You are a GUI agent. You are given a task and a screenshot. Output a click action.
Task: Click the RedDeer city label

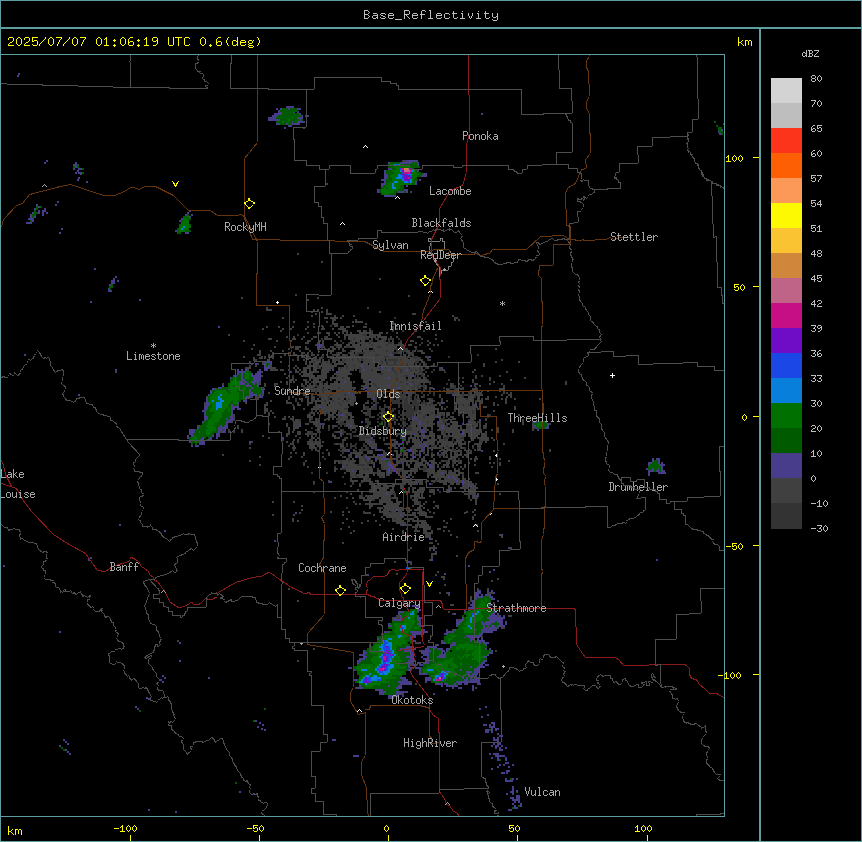click(x=440, y=255)
